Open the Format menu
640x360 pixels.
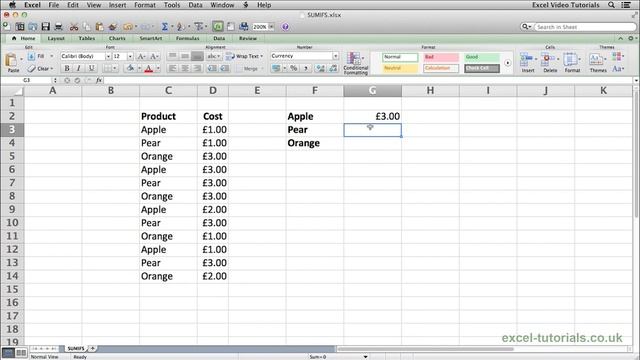coord(145,5)
